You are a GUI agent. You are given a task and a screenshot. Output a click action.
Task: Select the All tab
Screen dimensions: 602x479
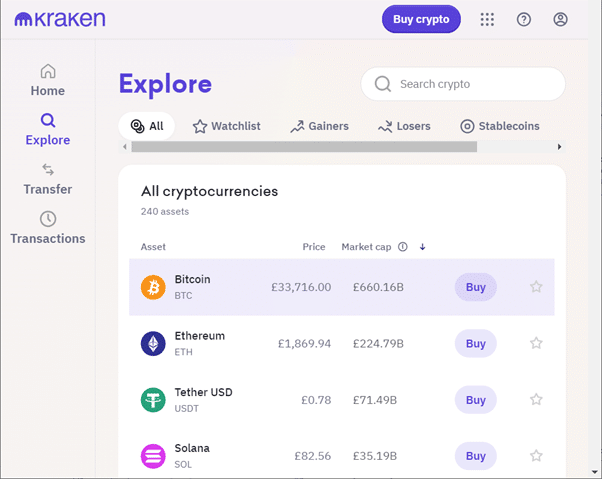(147, 126)
